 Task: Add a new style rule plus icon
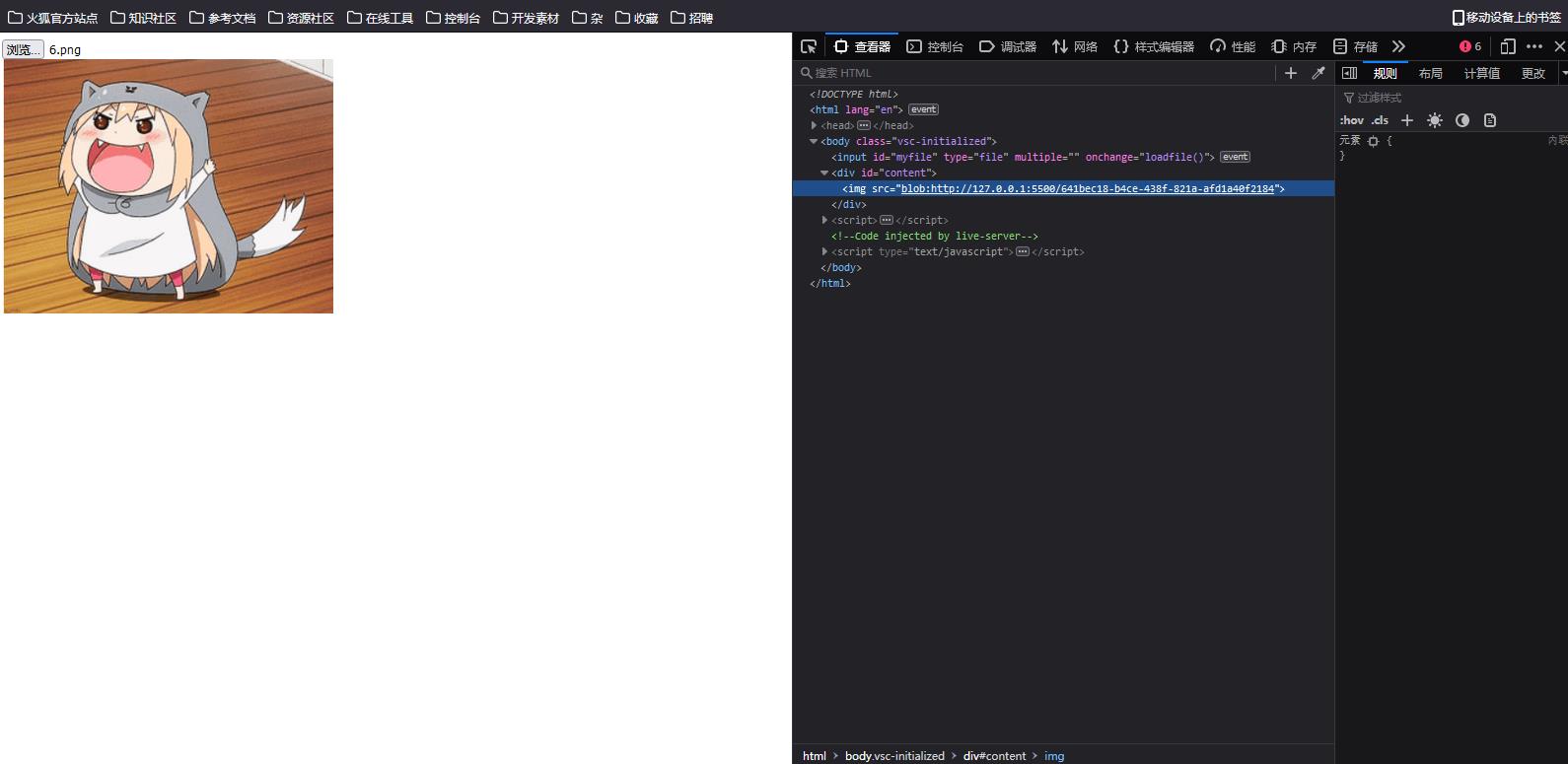pyautogui.click(x=1407, y=120)
